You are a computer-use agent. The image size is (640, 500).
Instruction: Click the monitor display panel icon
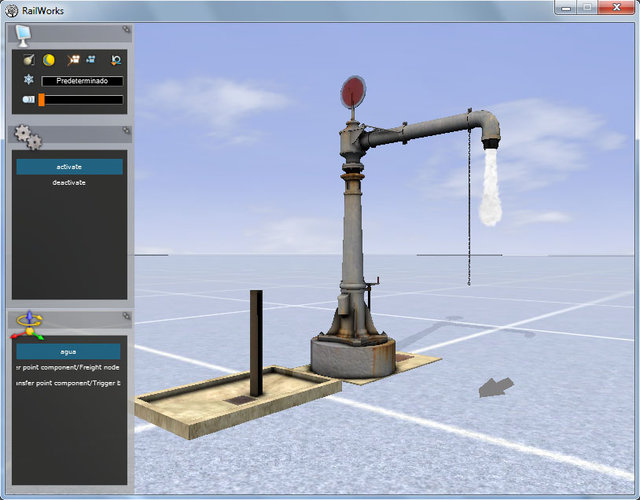click(22, 35)
